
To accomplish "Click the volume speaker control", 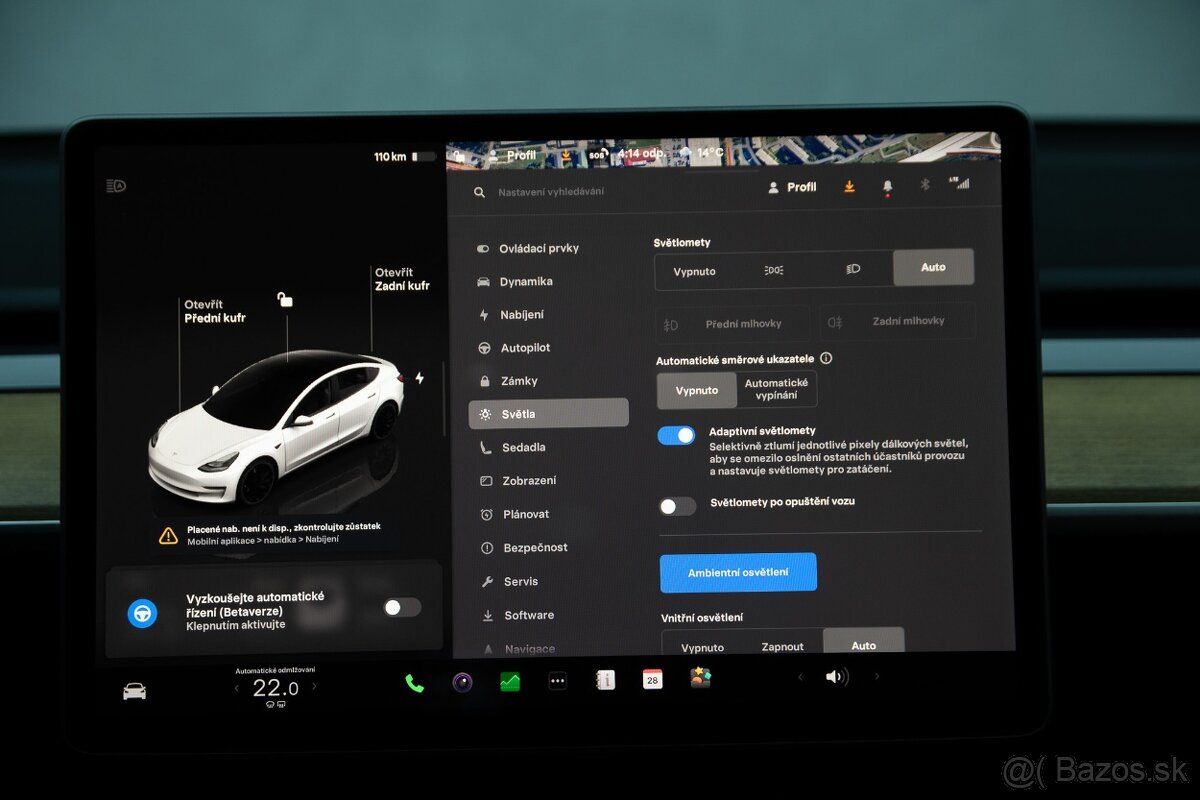I will (x=838, y=677).
